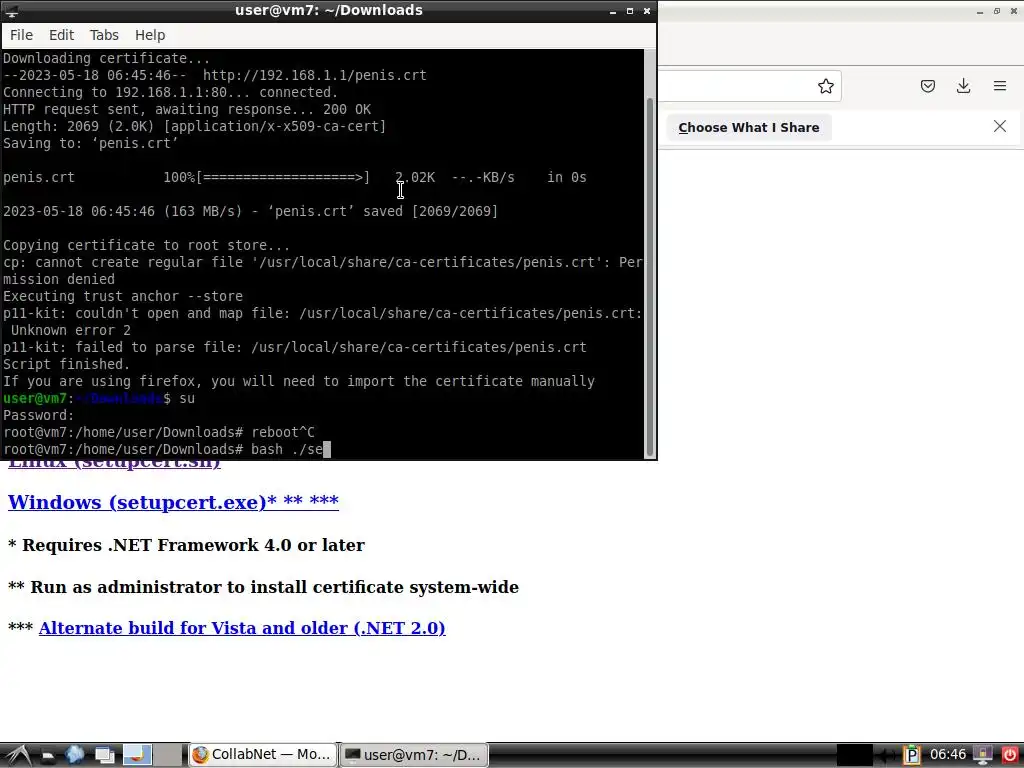1024x768 pixels.
Task: Open the Windows (setupcert.exe) download link
Action: tap(173, 502)
